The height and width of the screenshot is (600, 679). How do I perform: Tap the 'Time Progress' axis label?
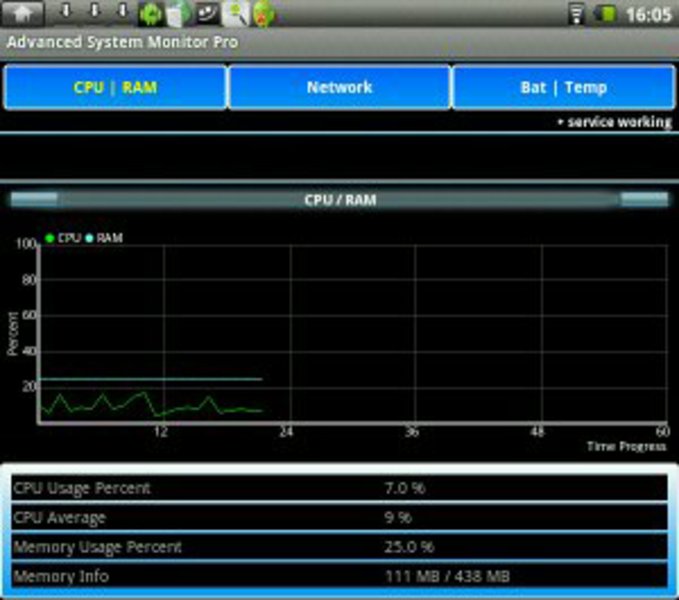626,446
